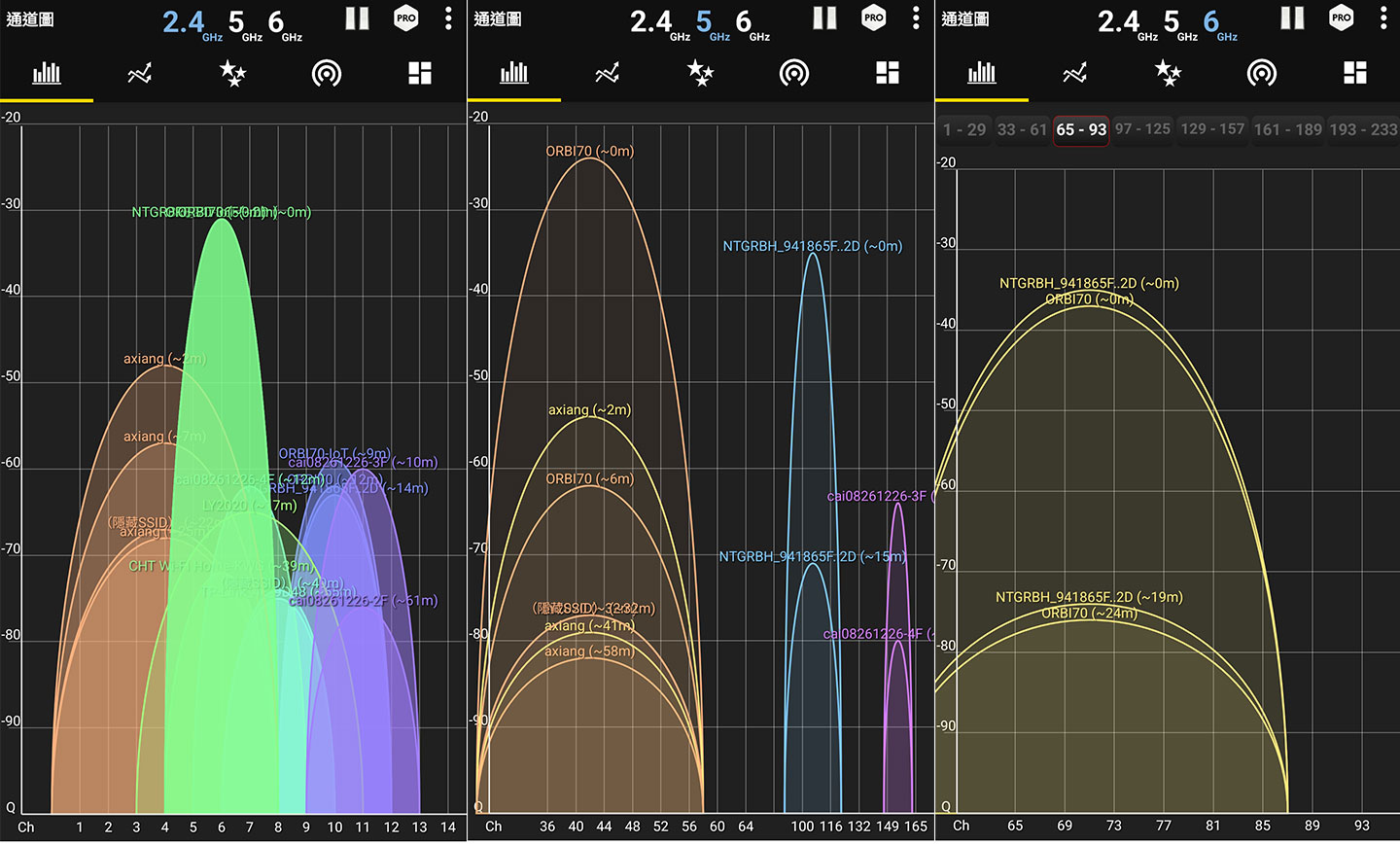The height and width of the screenshot is (844, 1400).
Task: Select the 1 - 29 channel range tab
Action: [x=964, y=129]
